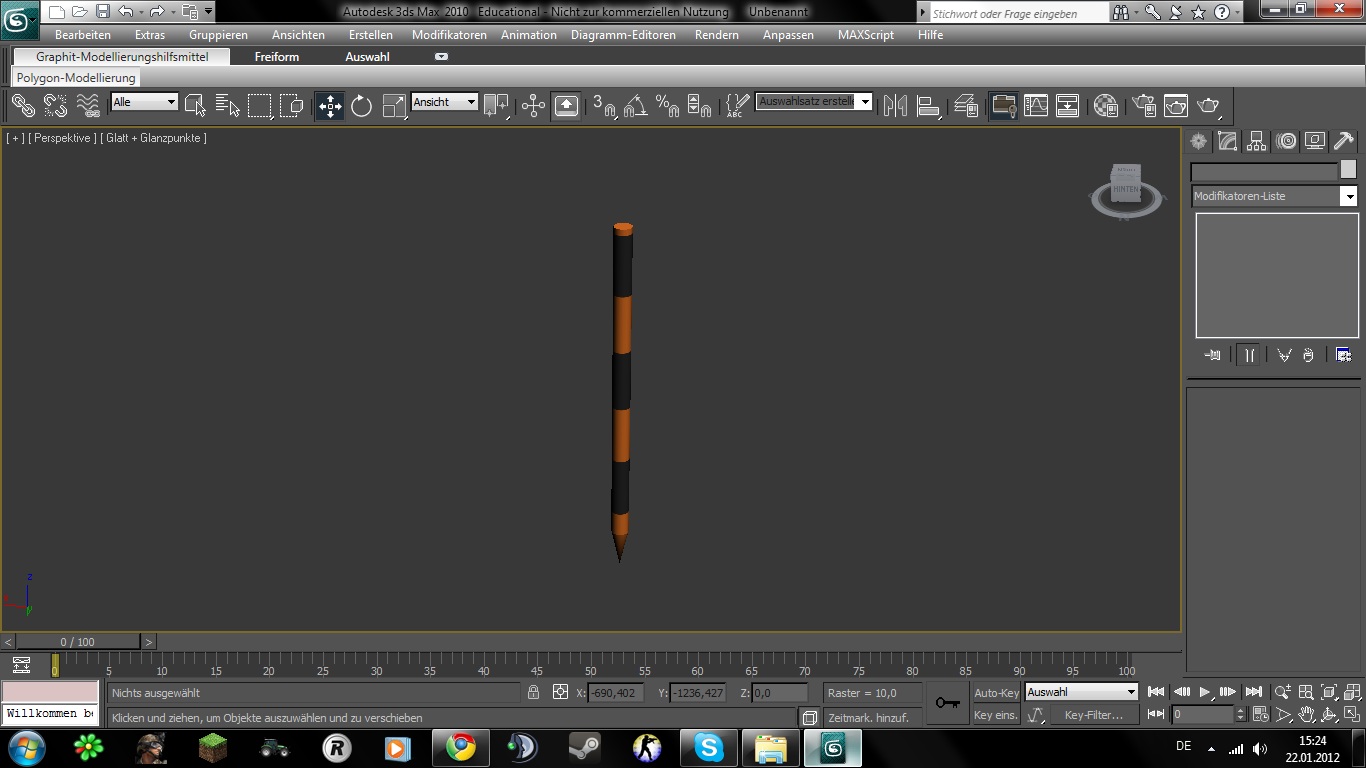Viewport: 1366px width, 768px height.
Task: Click the Polygon-Modellierung panel button
Action: (76, 78)
